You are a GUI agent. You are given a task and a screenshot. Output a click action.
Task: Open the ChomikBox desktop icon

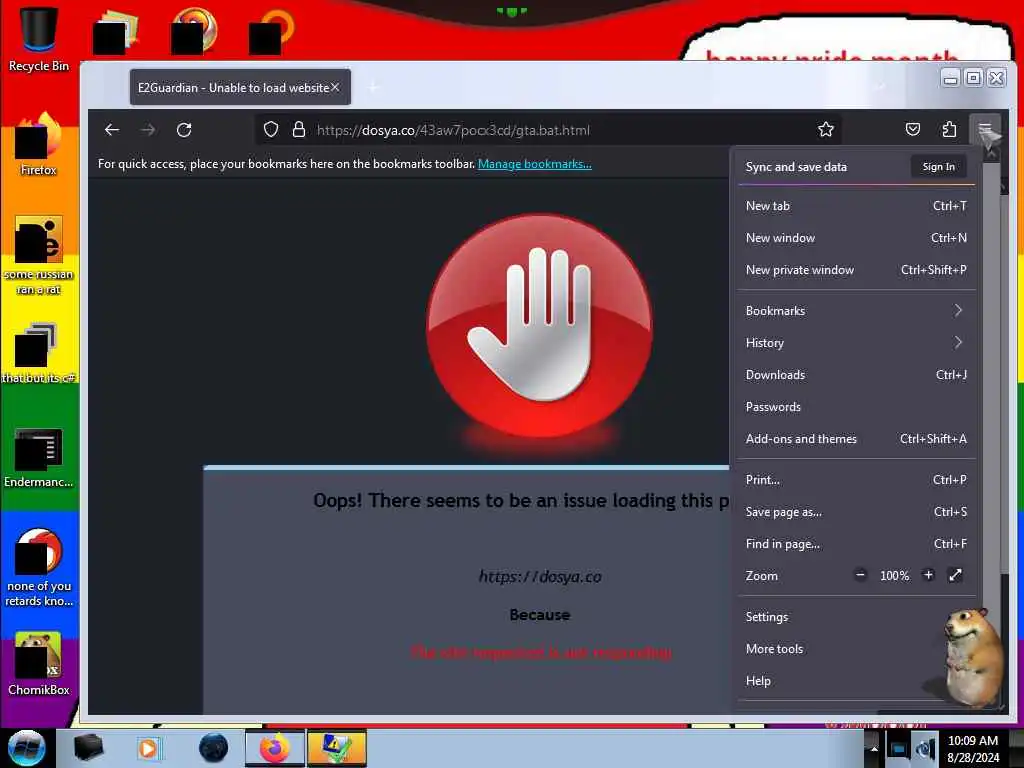click(x=39, y=663)
